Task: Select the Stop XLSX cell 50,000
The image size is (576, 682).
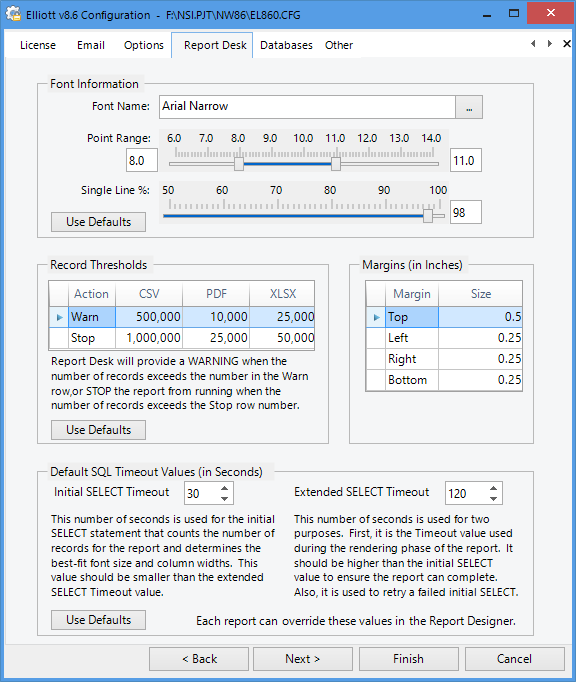Action: pos(282,338)
